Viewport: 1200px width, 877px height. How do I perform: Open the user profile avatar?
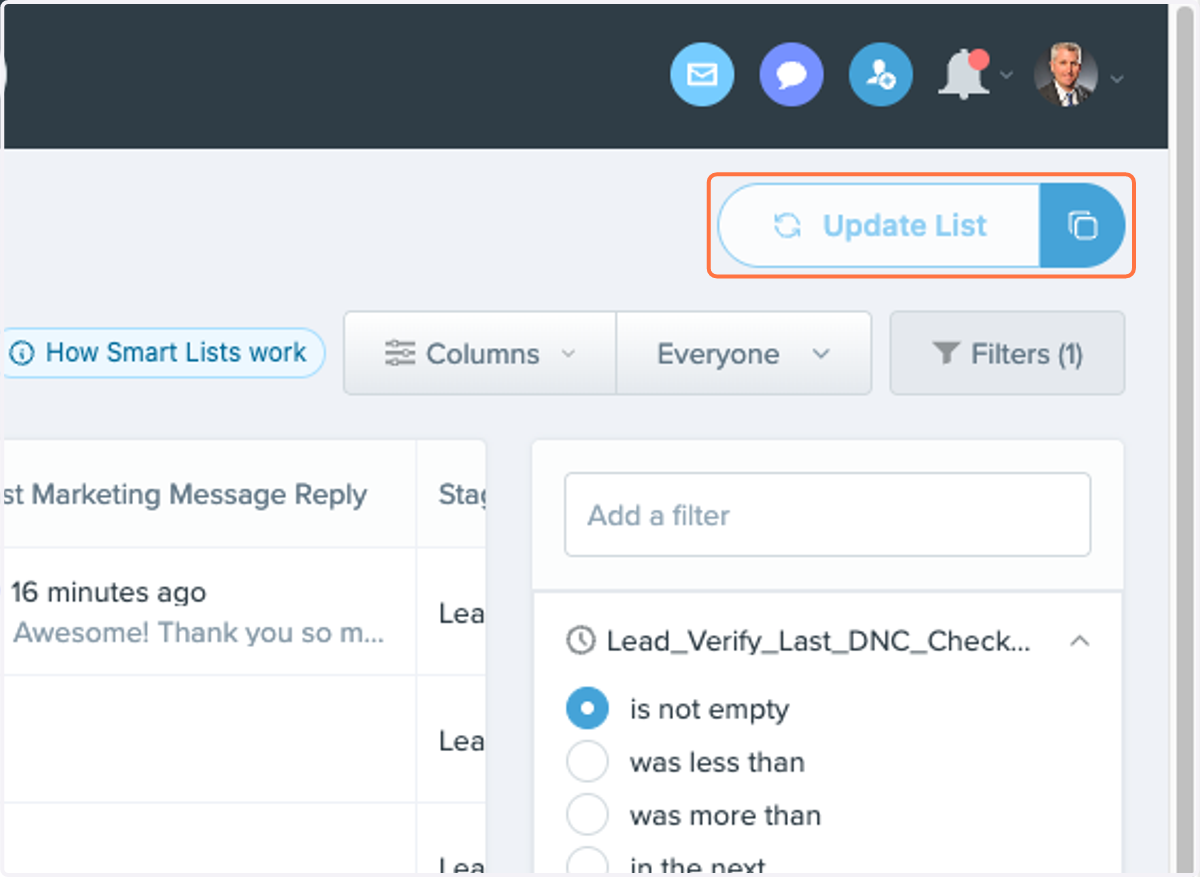coord(1065,75)
